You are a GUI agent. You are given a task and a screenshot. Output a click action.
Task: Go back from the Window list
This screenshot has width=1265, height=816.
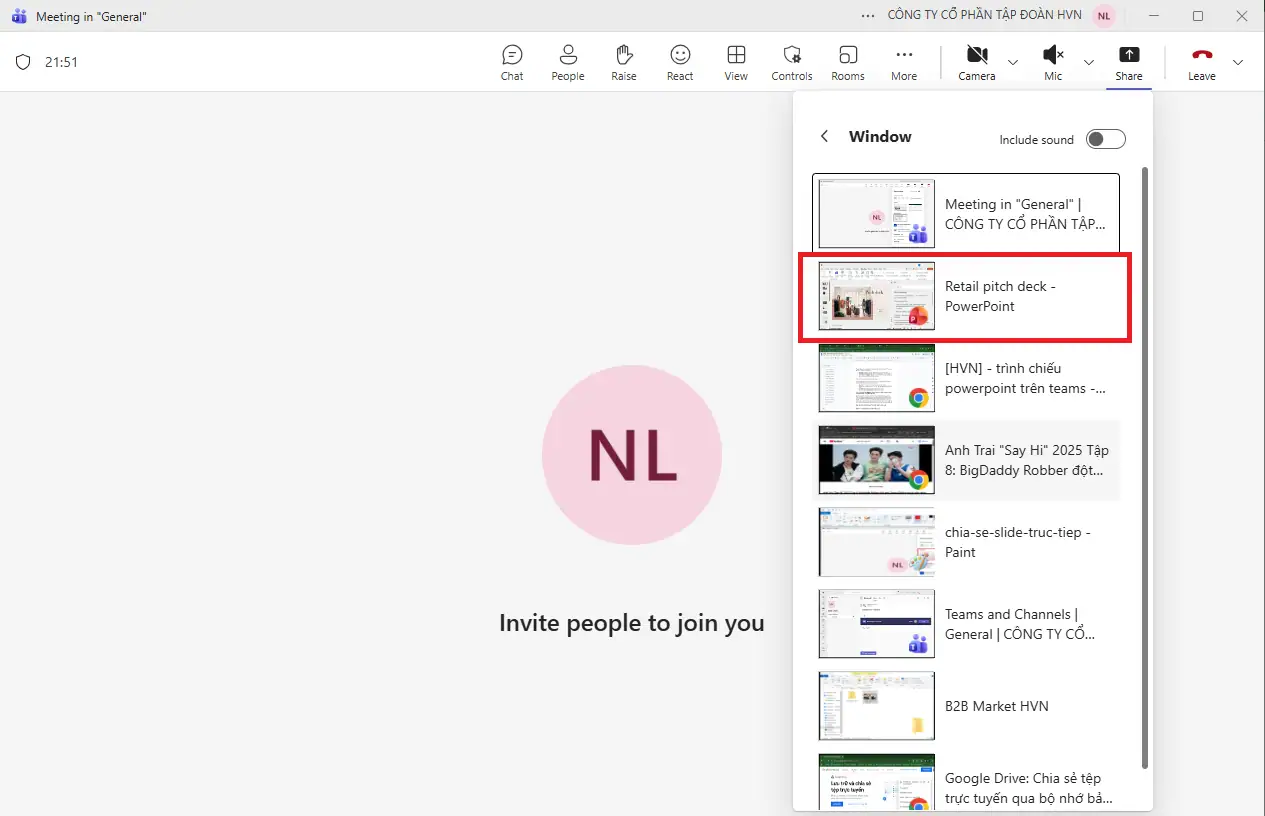click(x=825, y=137)
